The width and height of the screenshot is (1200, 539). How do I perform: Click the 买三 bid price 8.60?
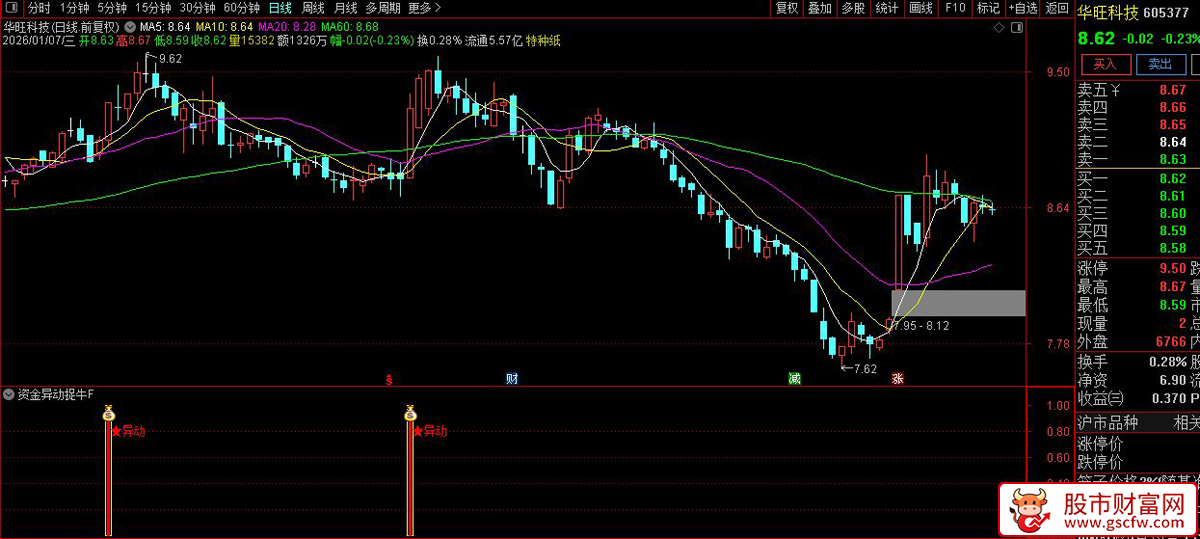1173,213
